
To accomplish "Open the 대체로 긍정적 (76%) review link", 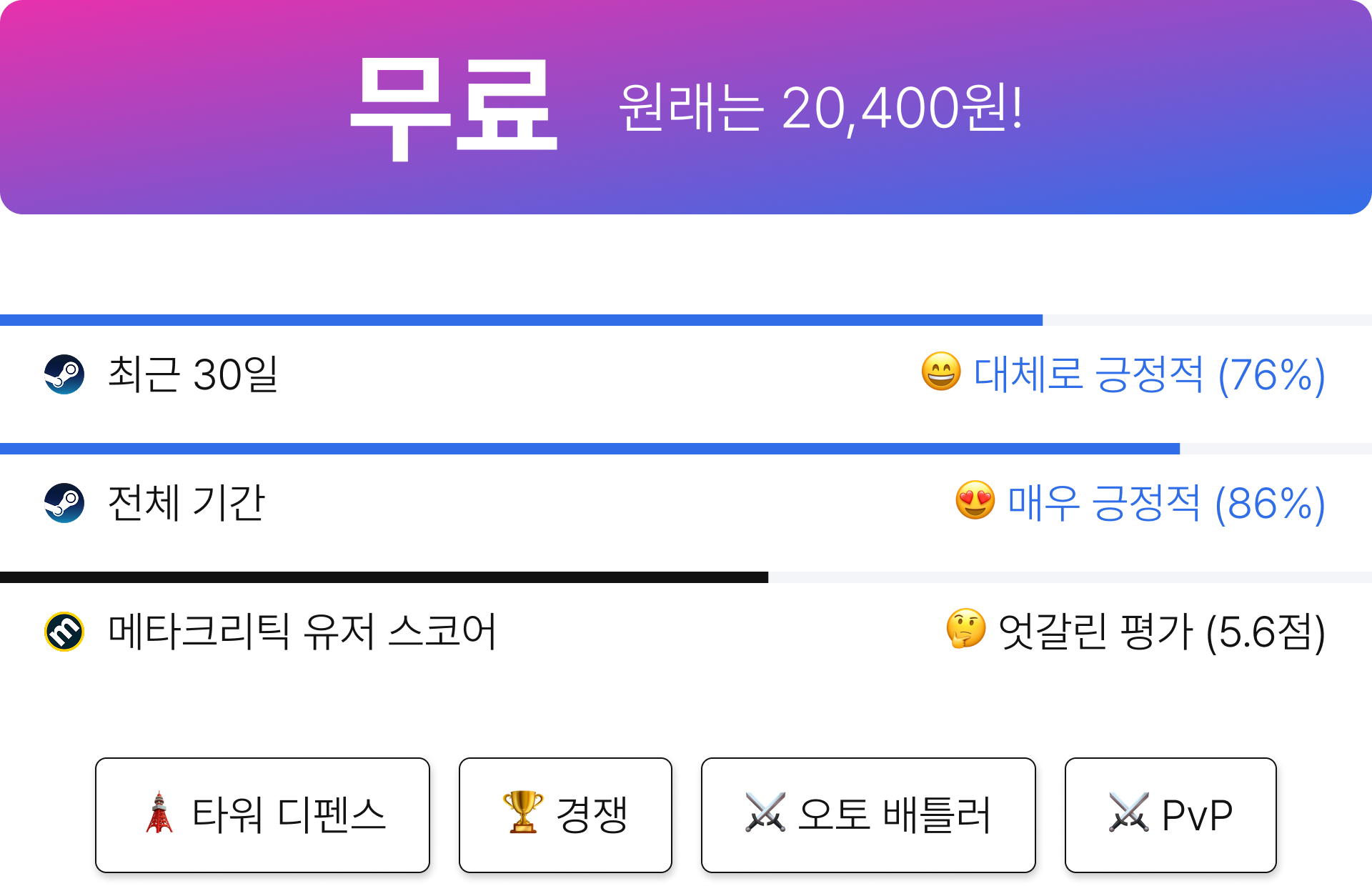I will tap(1149, 374).
